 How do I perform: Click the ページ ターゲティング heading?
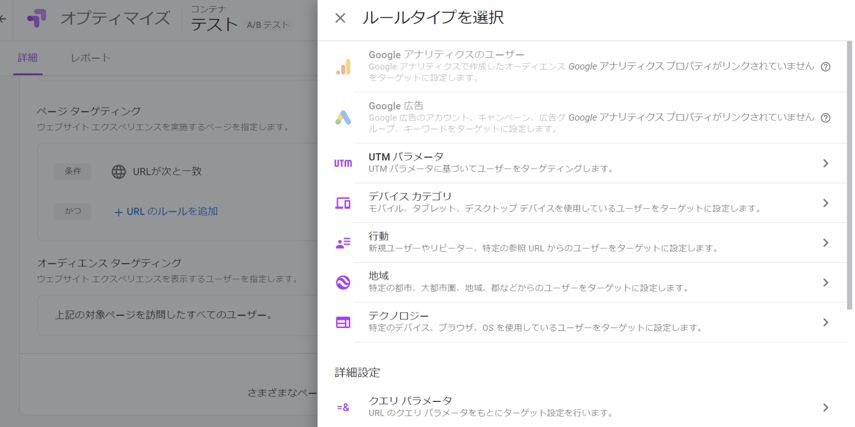(x=89, y=111)
